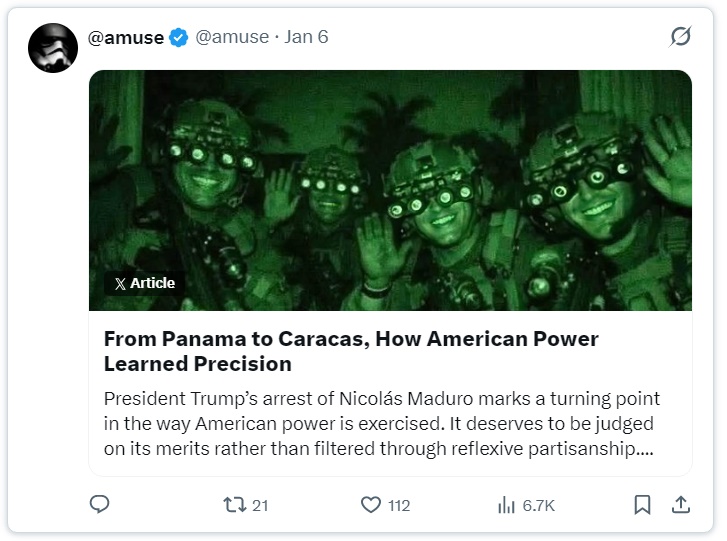Click the X logo in Article badge
Image resolution: width=727 pixels, height=541 pixels.
tap(120, 284)
